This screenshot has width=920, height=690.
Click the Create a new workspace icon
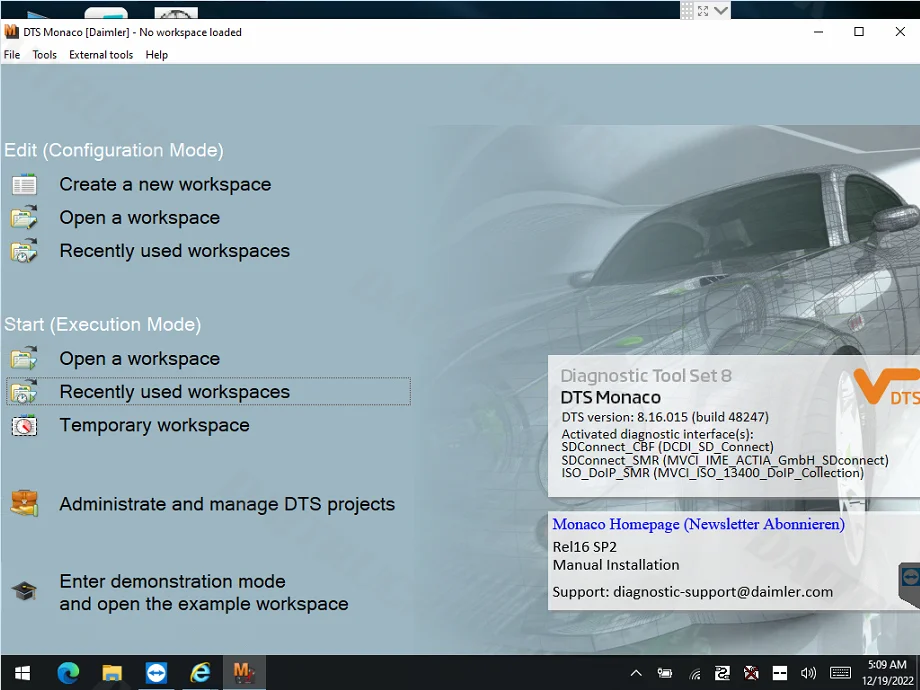(24, 185)
